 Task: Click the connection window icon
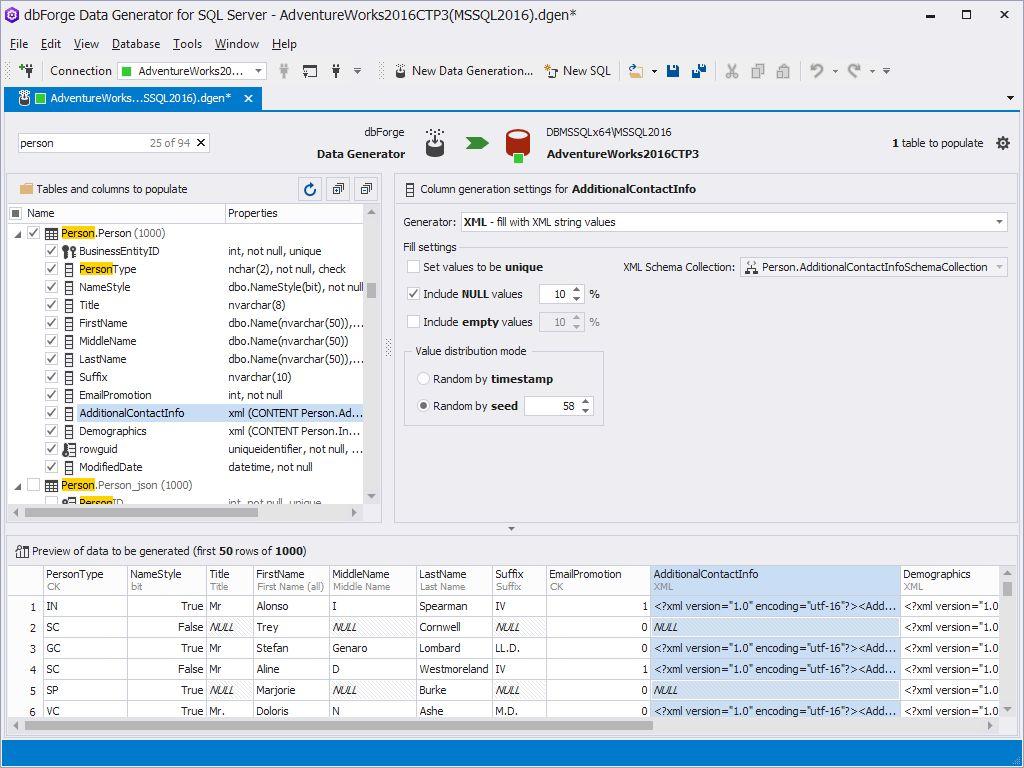click(310, 71)
